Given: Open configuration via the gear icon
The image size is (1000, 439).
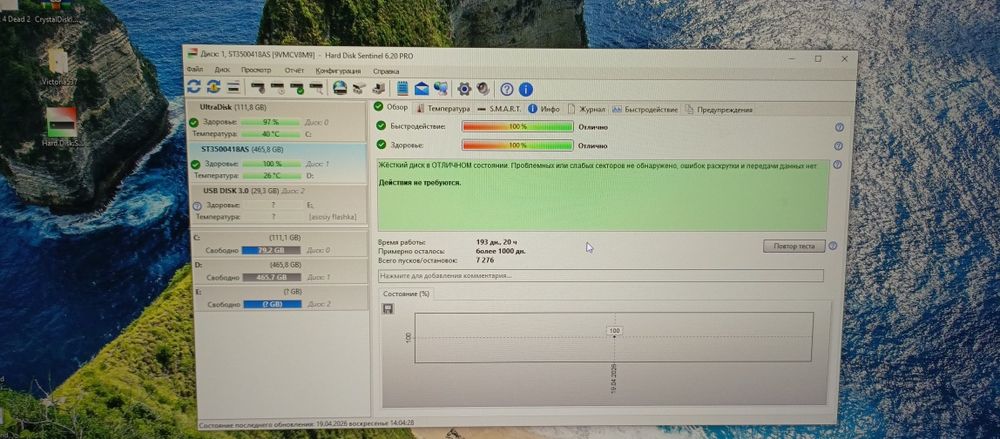Looking at the screenshot, I should (464, 89).
